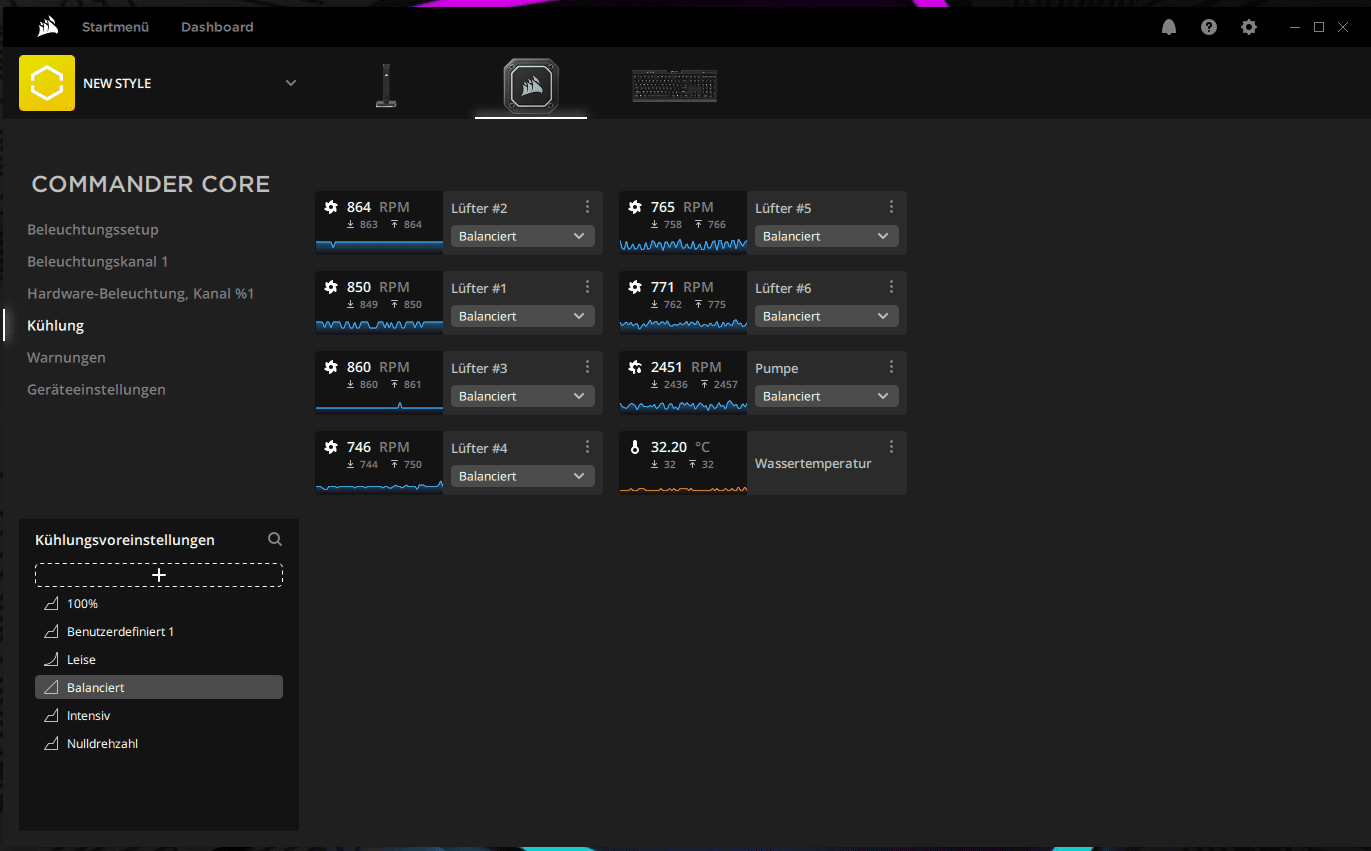Viewport: 1371px width, 851px height.
Task: Open Hardware-Beleuchtung, Kanal %1 section
Action: [141, 293]
